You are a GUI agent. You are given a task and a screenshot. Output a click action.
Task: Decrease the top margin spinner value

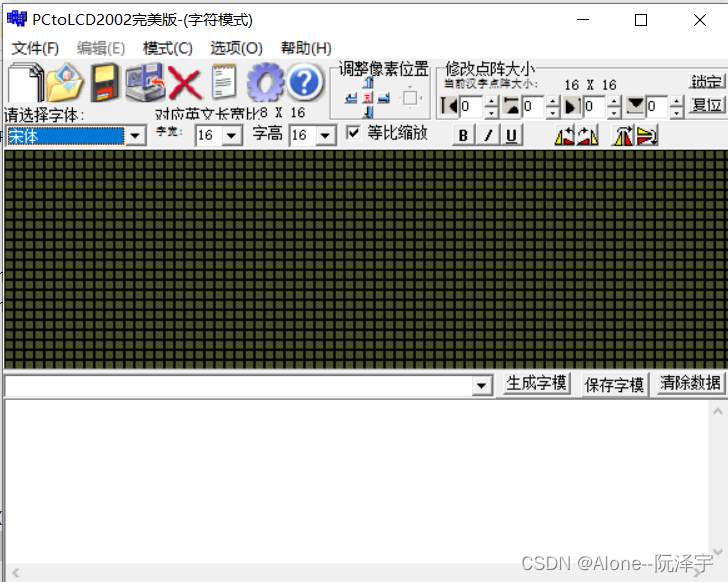[x=552, y=112]
